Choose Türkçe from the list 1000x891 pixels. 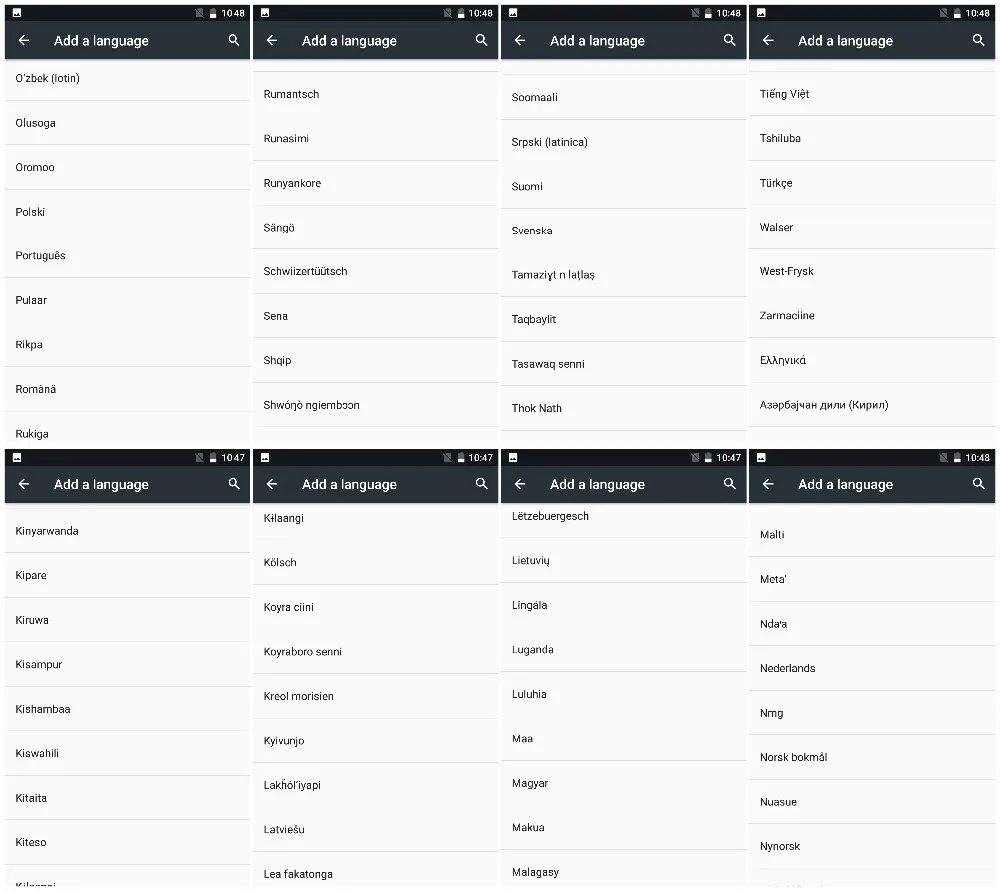[872, 183]
